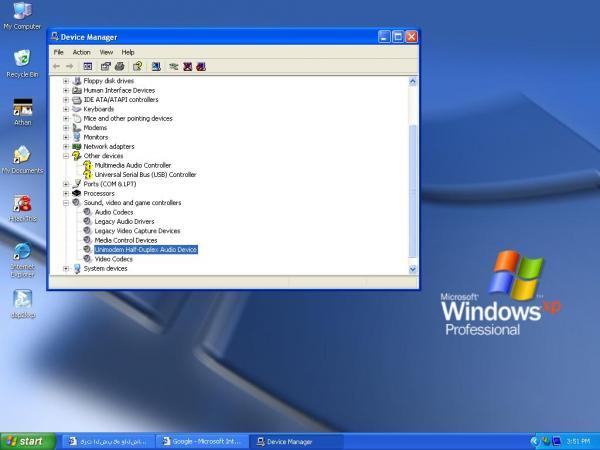600x450 pixels.
Task: Click the Network adapters category icon
Action: coord(77,147)
